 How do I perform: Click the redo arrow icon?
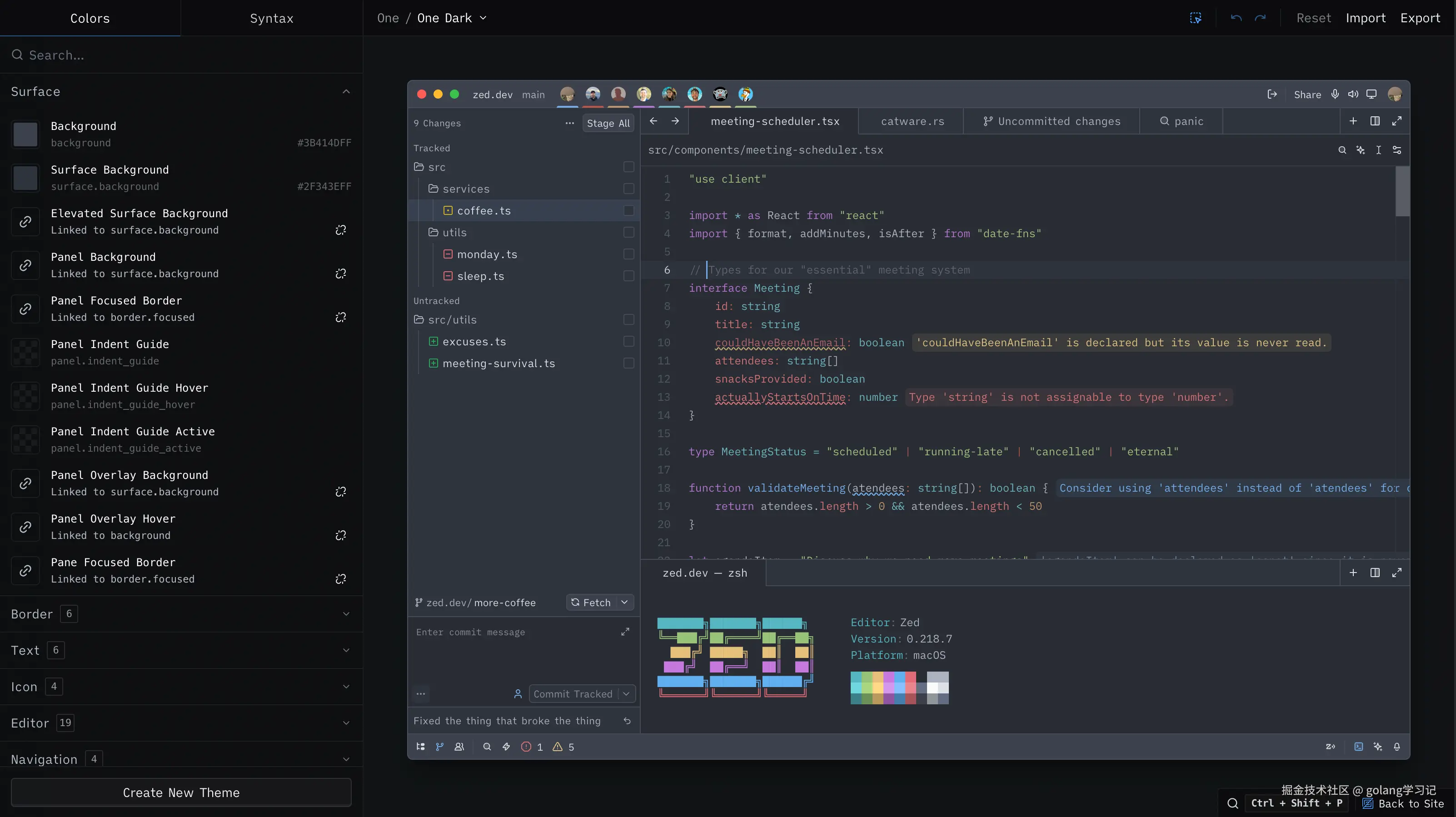1260,18
